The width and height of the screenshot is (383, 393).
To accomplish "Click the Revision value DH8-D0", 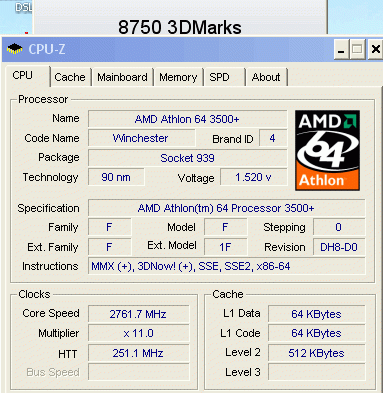I will 339,247.
